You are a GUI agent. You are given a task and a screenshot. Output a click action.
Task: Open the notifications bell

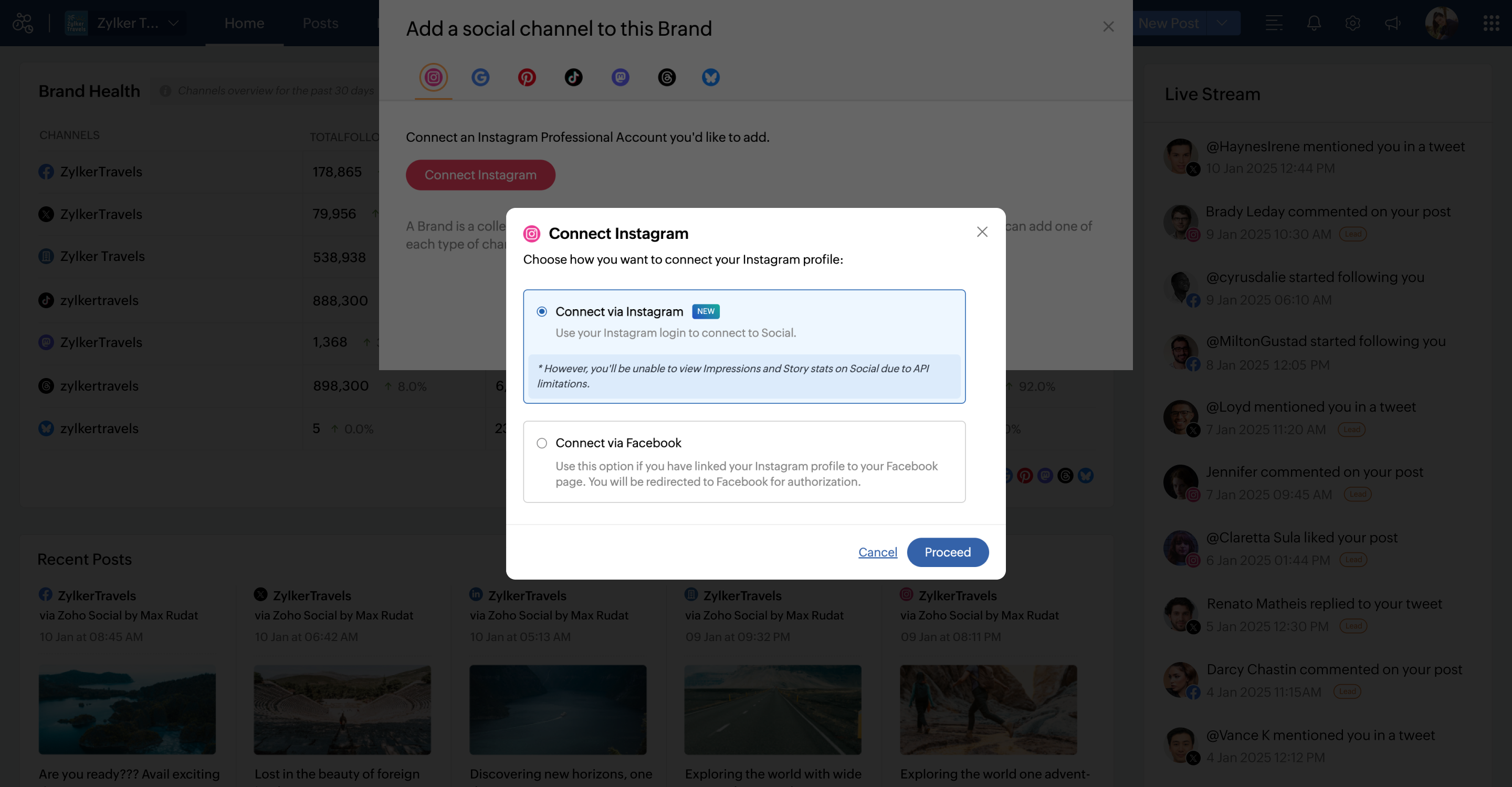coord(1314,23)
